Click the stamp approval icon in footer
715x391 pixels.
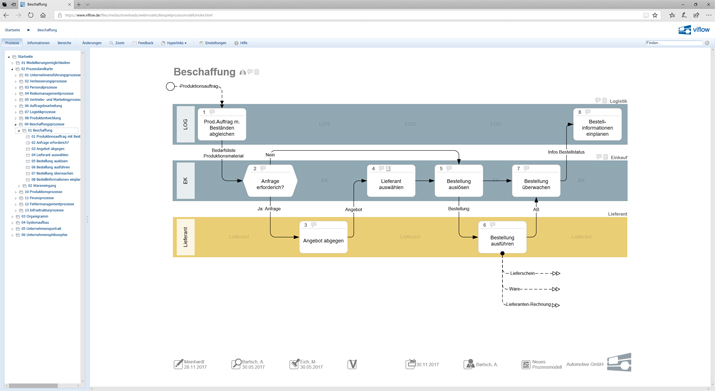[295, 364]
